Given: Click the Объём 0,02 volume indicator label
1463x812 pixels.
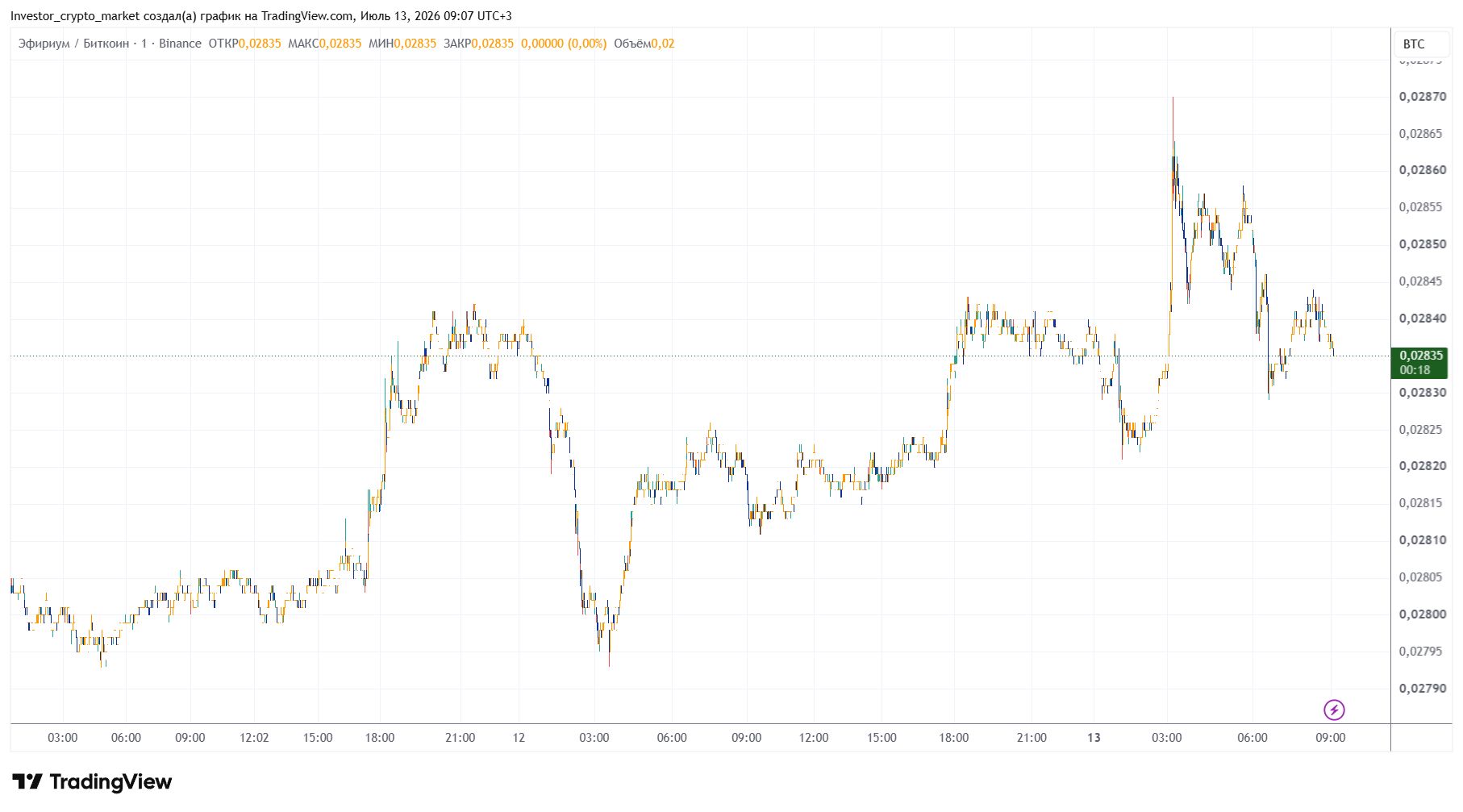Looking at the screenshot, I should 644,44.
